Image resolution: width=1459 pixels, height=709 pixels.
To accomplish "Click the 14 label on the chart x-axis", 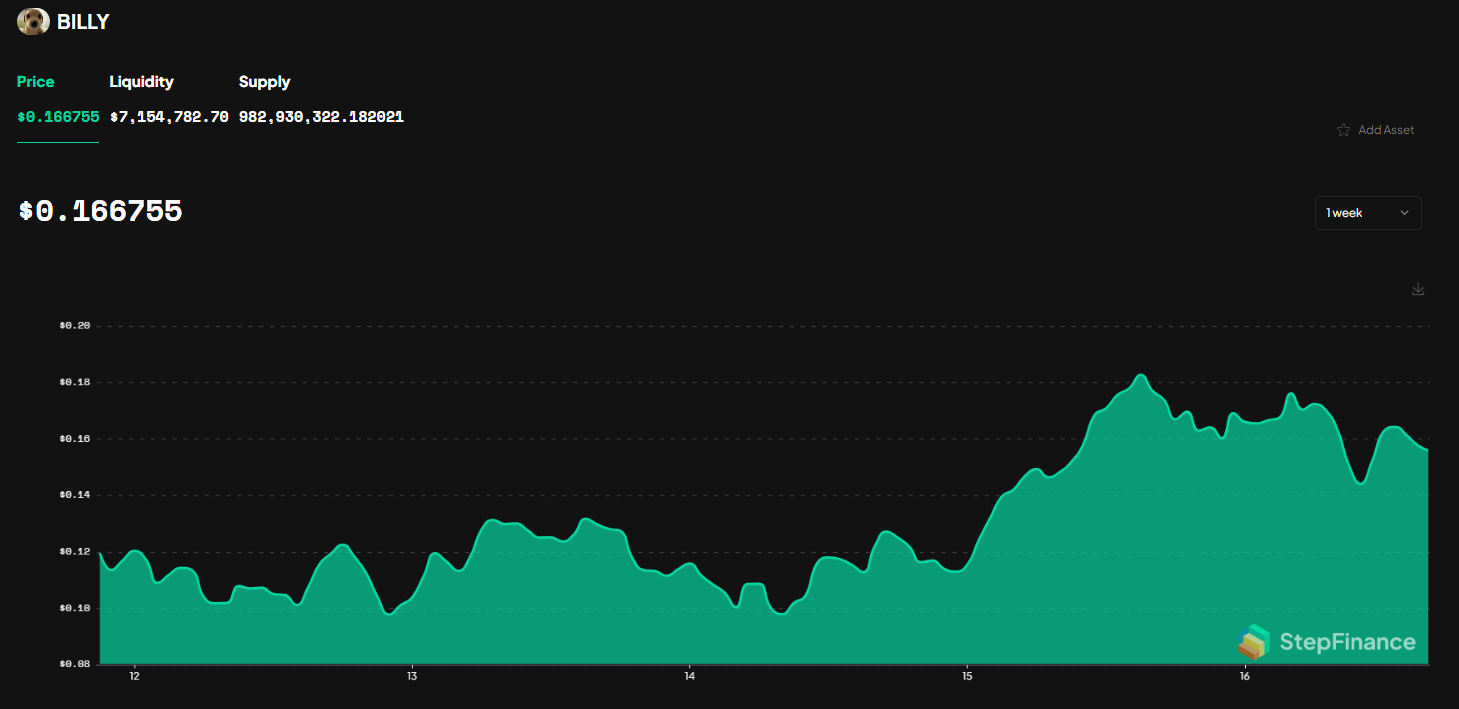I will click(689, 676).
